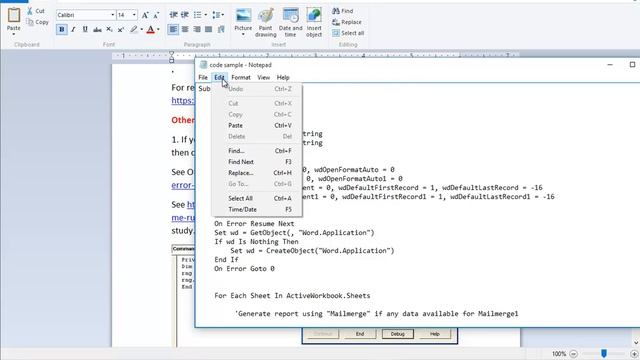This screenshot has height=360, width=640.
Task: Toggle Strikethrough formatting
Action: 97,29
